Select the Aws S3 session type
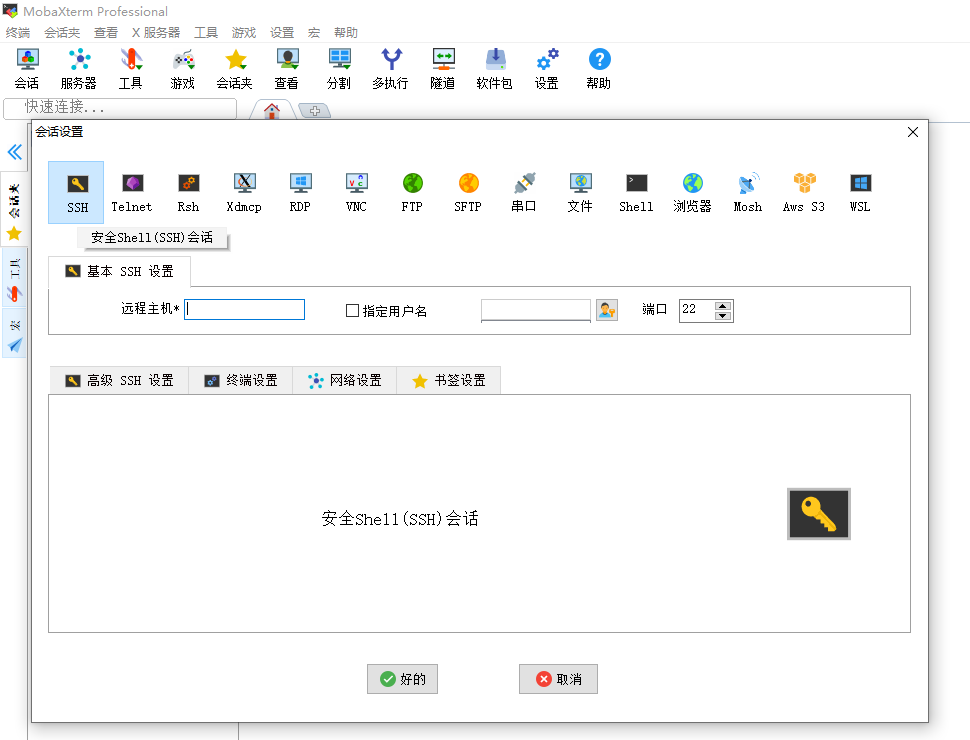970x740 pixels. (804, 192)
